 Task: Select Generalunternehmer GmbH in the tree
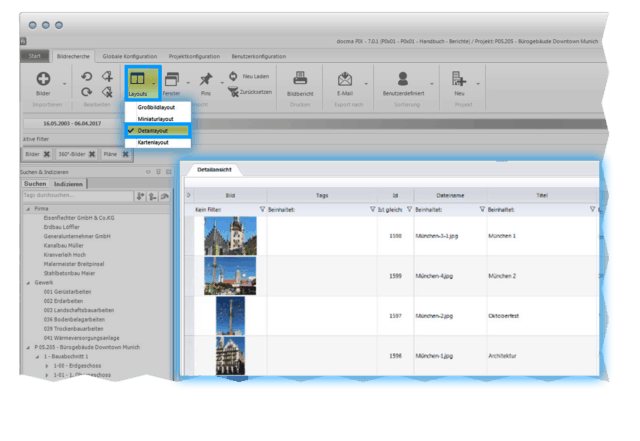pyautogui.click(x=77, y=236)
